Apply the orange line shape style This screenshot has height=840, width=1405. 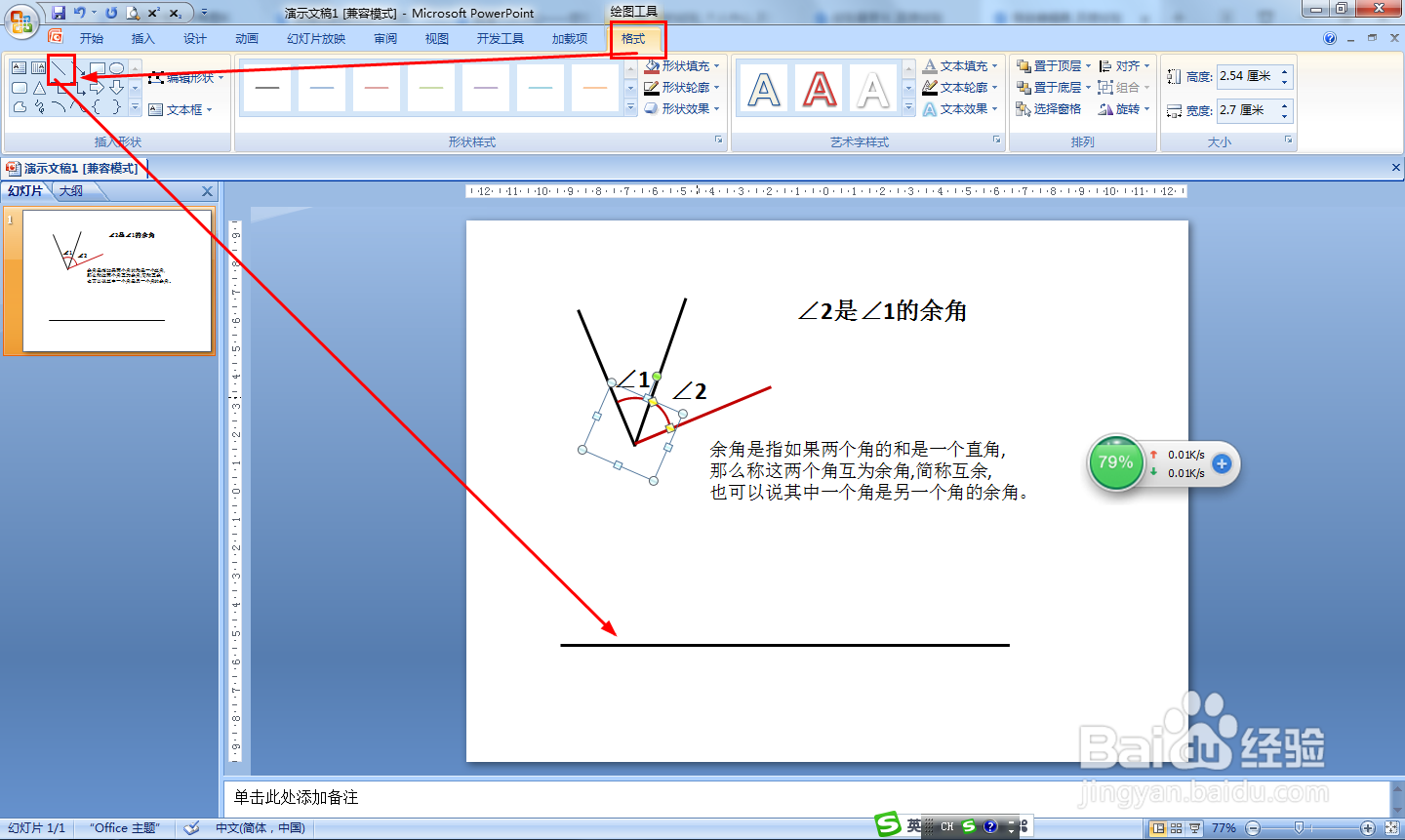(x=595, y=88)
